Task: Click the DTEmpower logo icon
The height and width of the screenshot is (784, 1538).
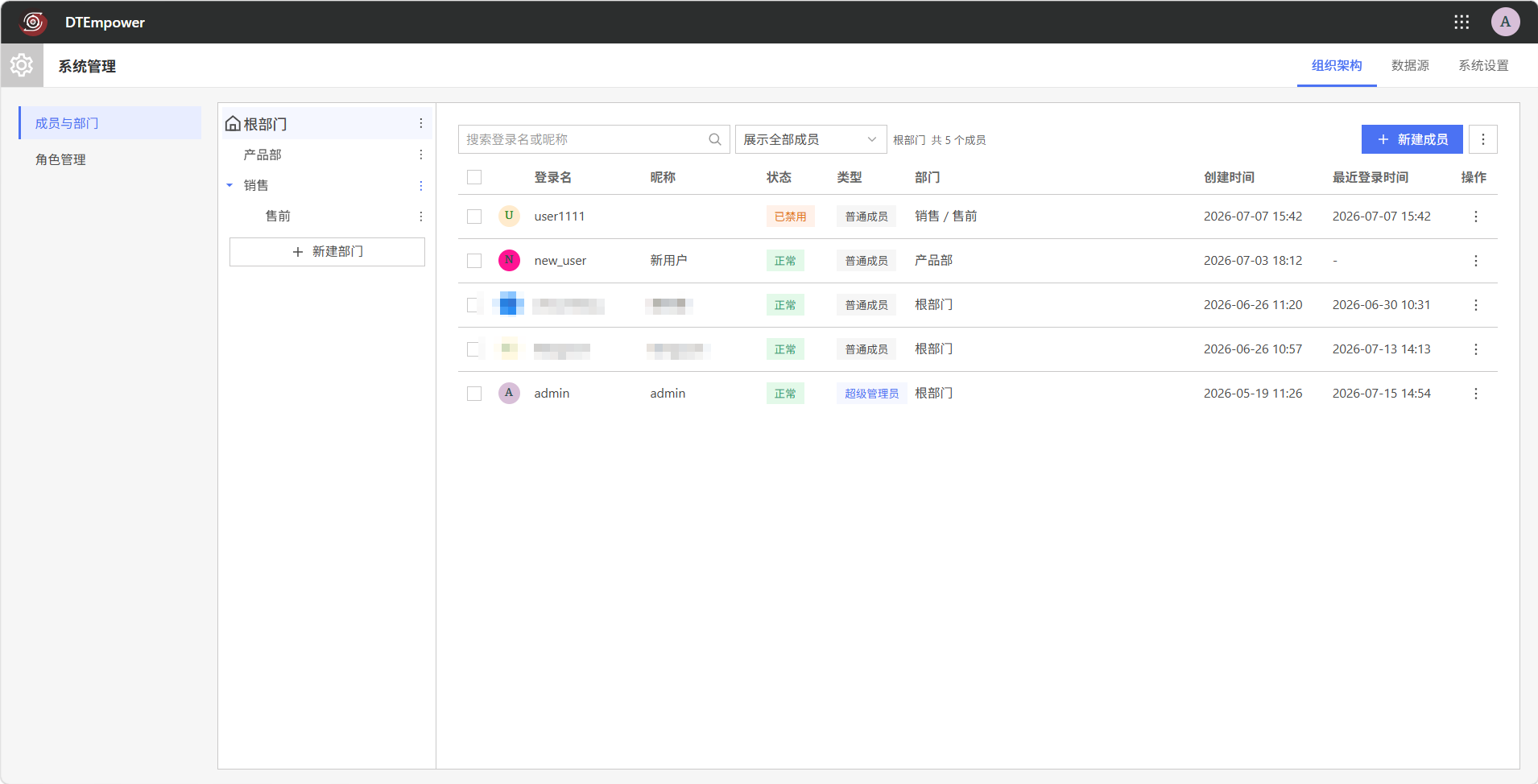Action: click(x=33, y=22)
